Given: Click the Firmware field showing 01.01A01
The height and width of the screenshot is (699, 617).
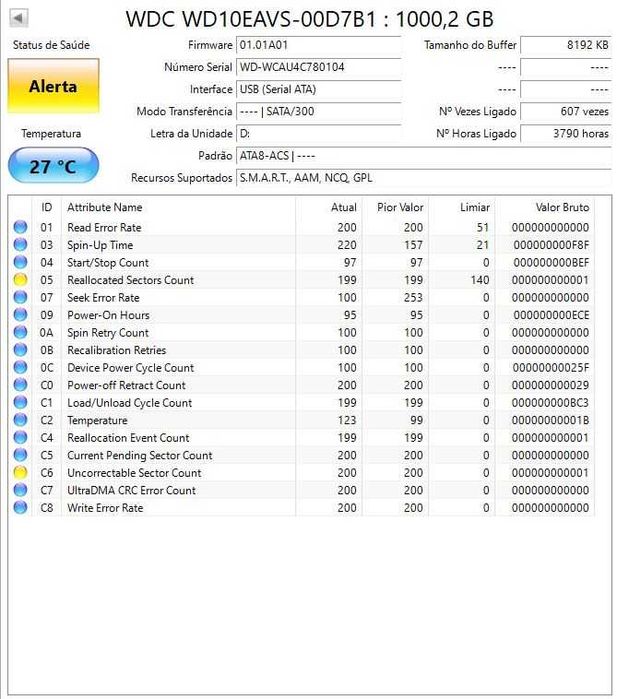Looking at the screenshot, I should [319, 45].
